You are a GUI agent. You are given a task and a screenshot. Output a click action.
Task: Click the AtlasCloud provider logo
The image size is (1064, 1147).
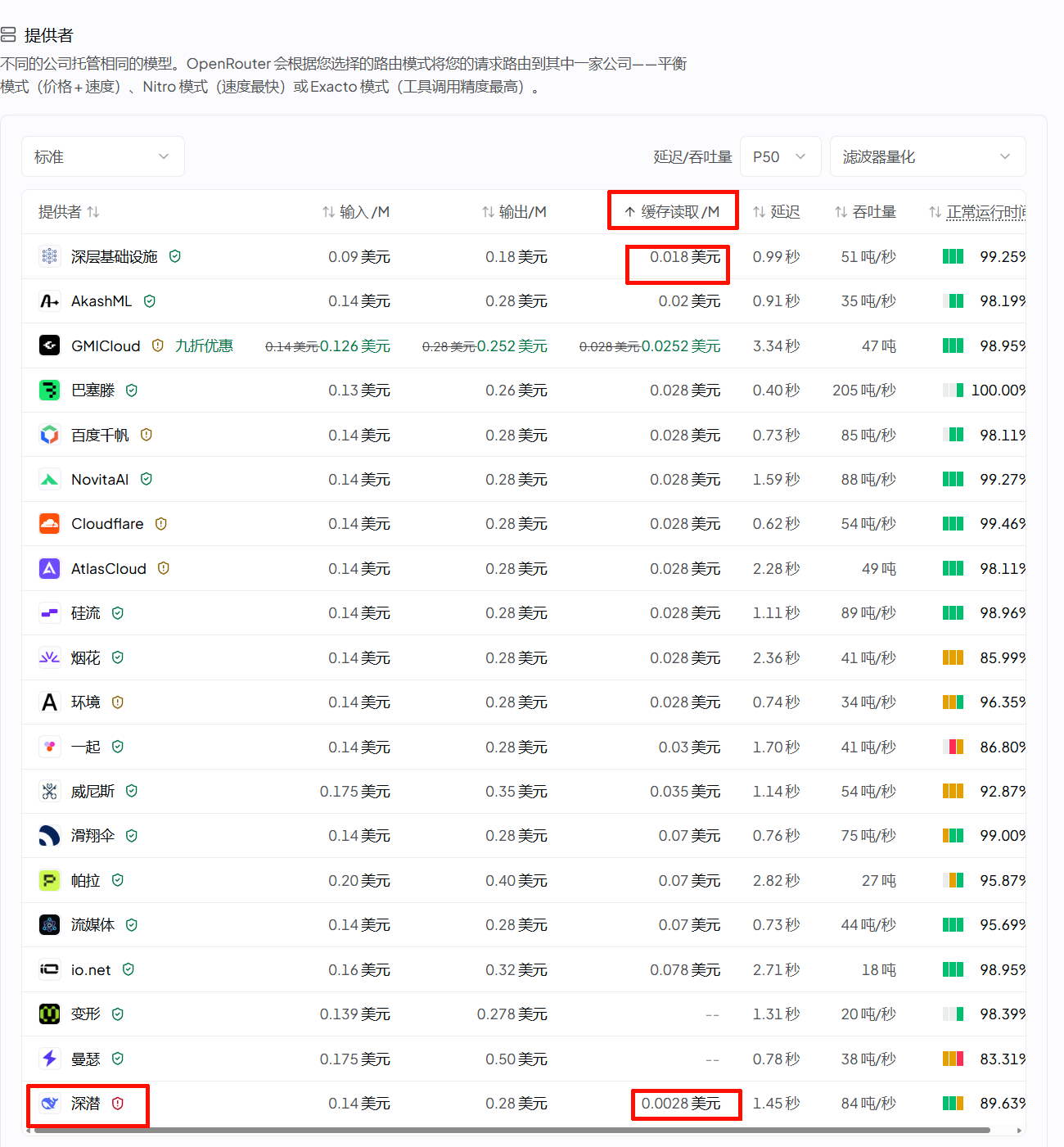click(x=50, y=568)
